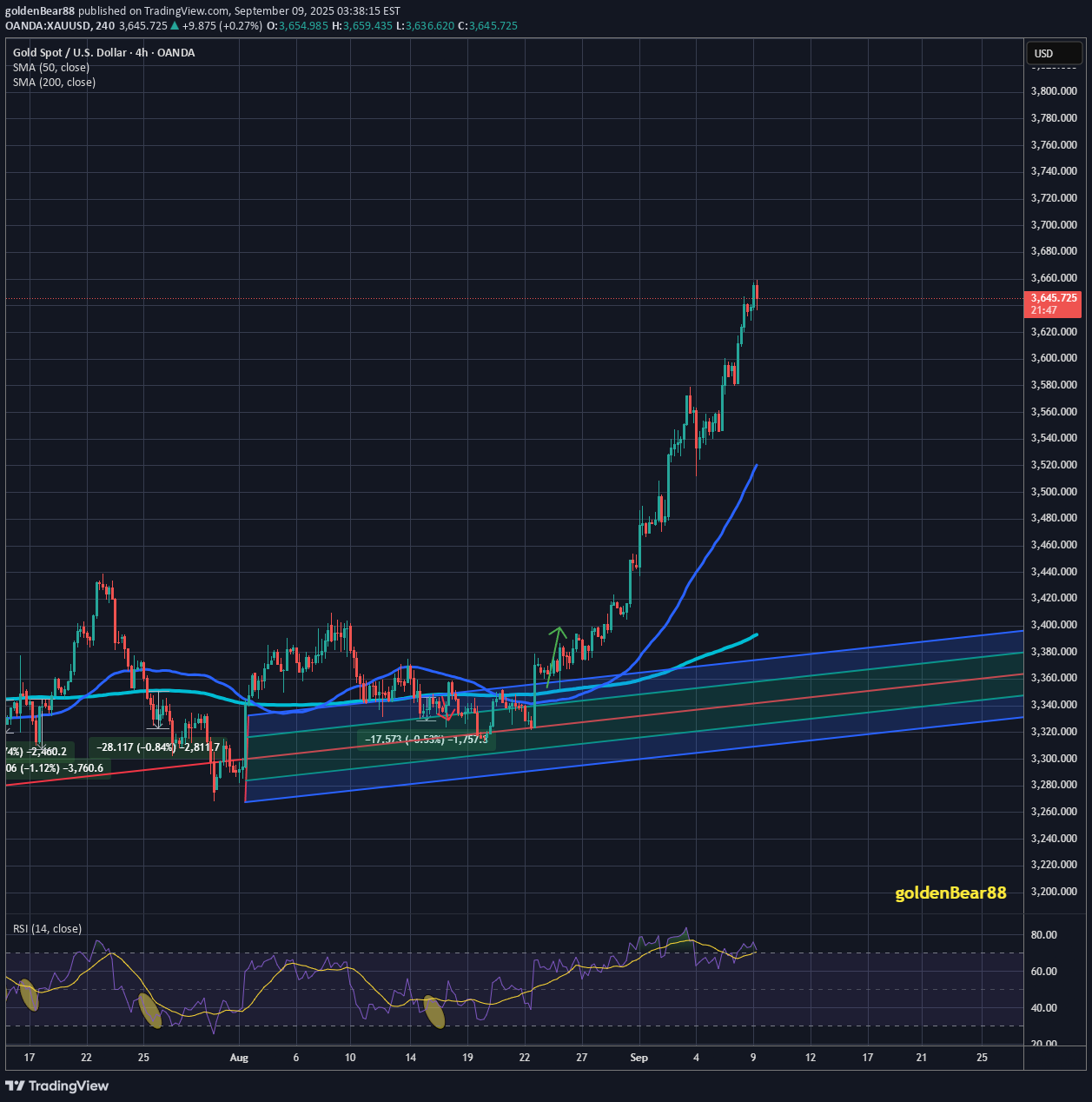Click the SMA (50, close) indicator legend
Screen dimensions: 1092x1102
click(x=51, y=67)
